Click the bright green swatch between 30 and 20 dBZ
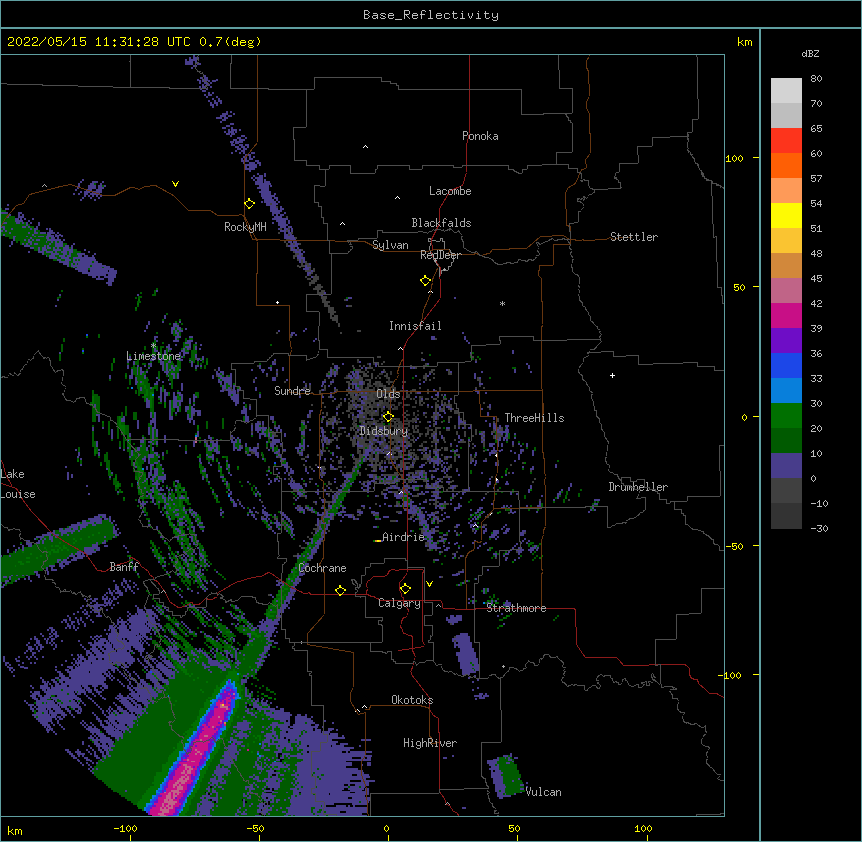Image resolution: width=862 pixels, height=842 pixels. point(786,416)
